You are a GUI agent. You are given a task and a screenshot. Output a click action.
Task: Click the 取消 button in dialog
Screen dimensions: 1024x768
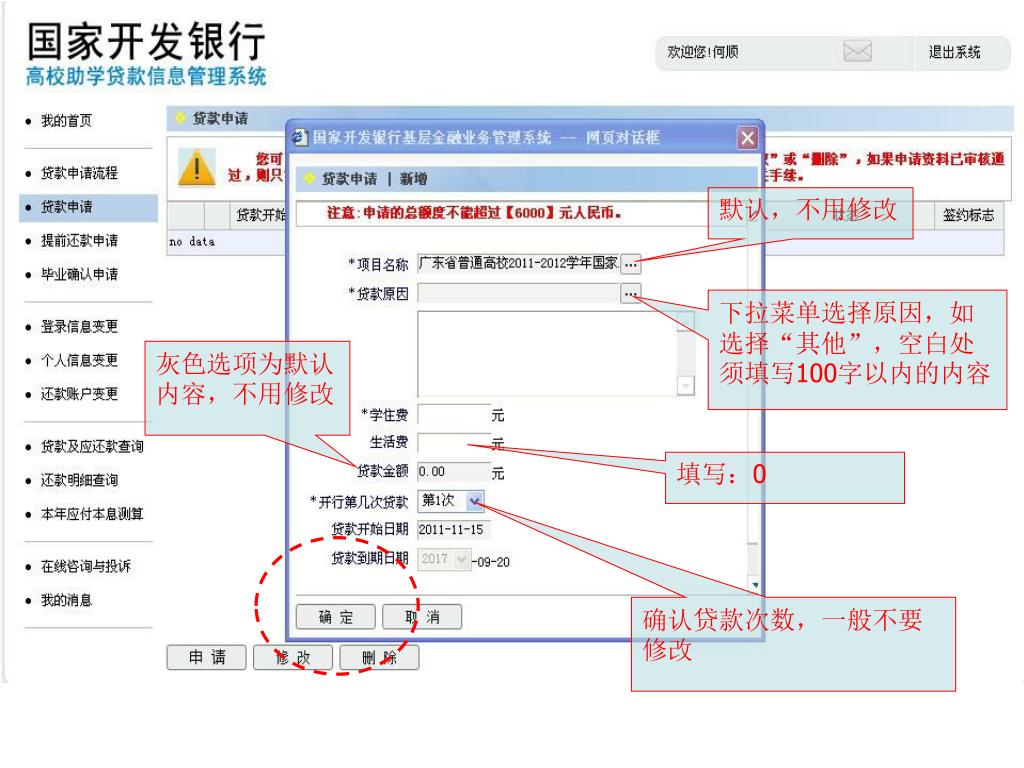[x=422, y=617]
